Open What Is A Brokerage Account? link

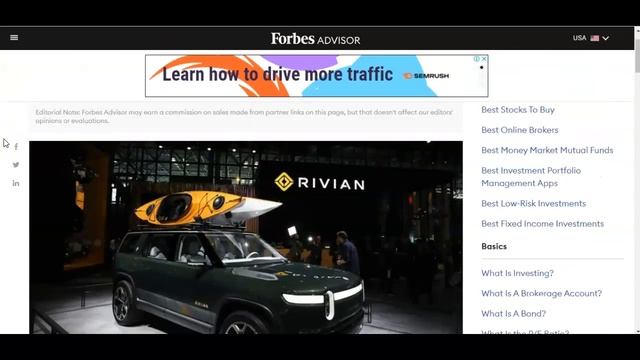point(541,293)
